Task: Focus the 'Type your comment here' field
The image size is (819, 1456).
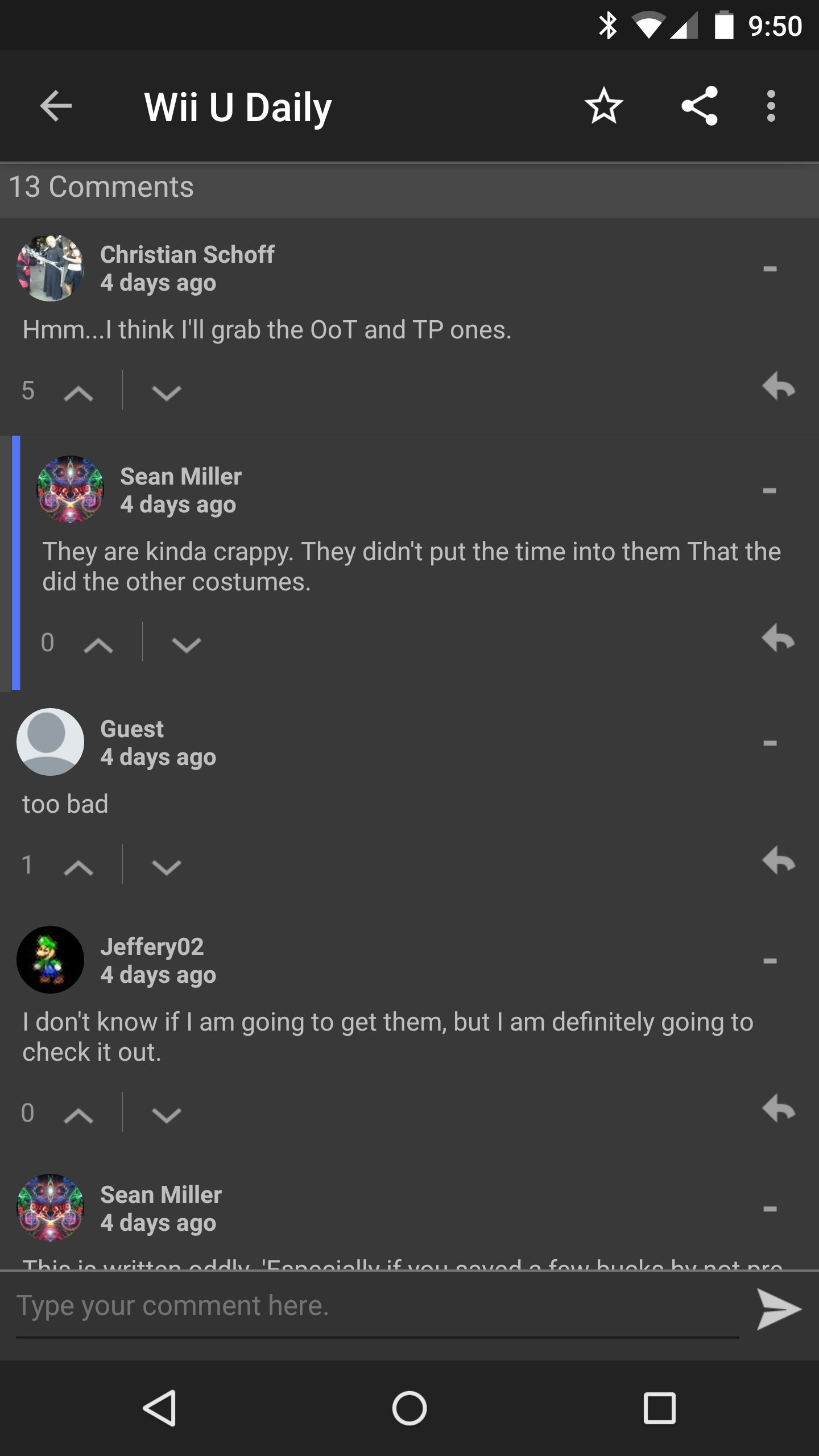Action: [x=375, y=1306]
